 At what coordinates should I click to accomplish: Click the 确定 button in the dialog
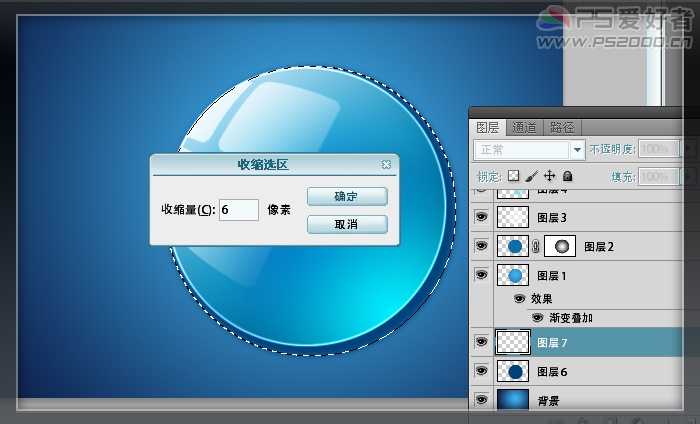click(x=346, y=196)
